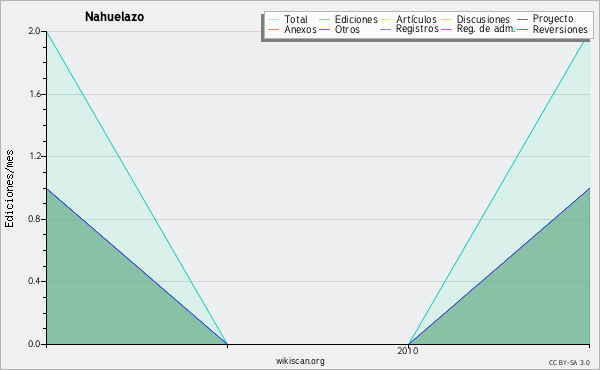Click the Ediciones/mes y-axis label

click(9, 189)
